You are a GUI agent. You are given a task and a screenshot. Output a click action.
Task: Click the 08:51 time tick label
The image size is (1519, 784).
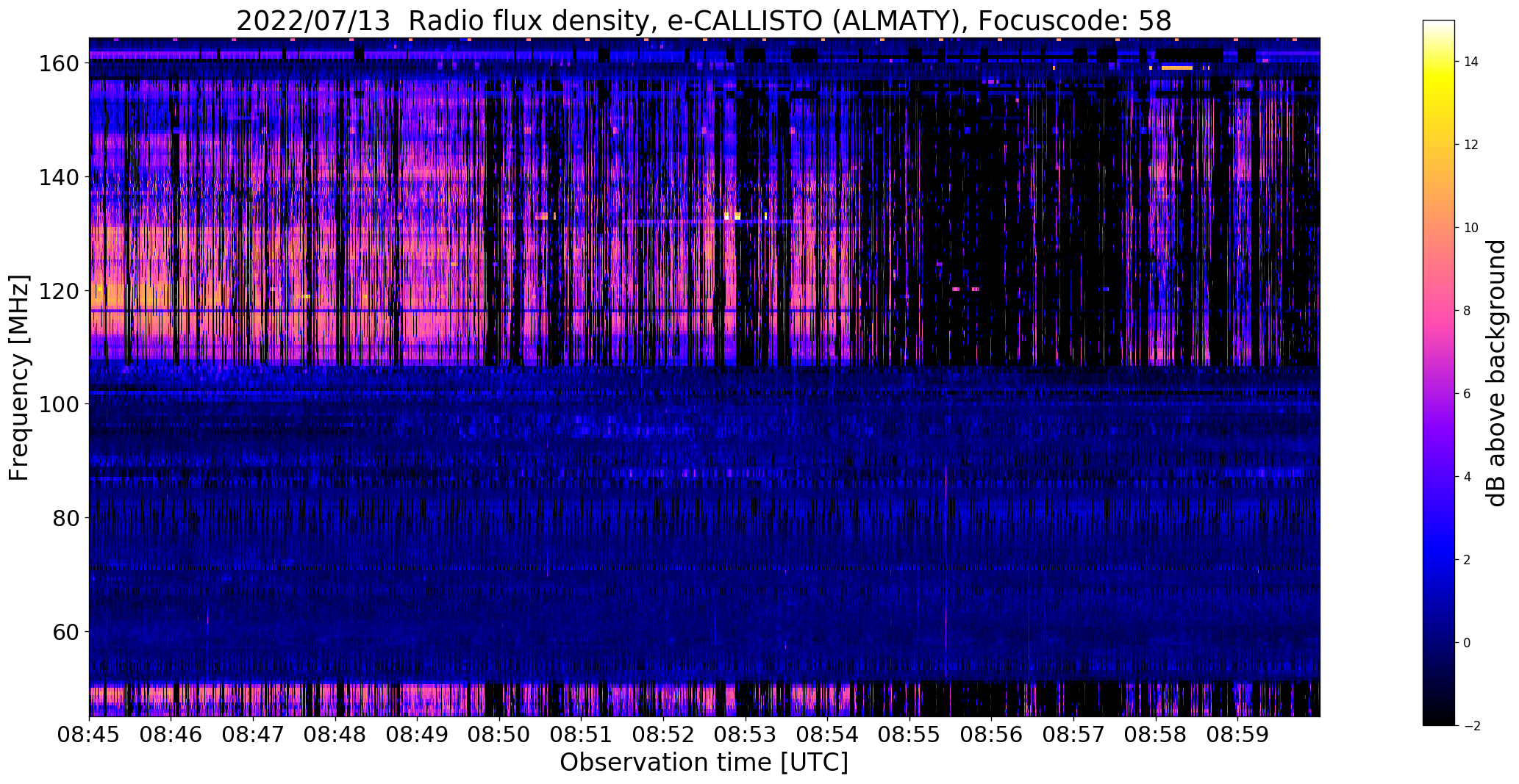582,736
